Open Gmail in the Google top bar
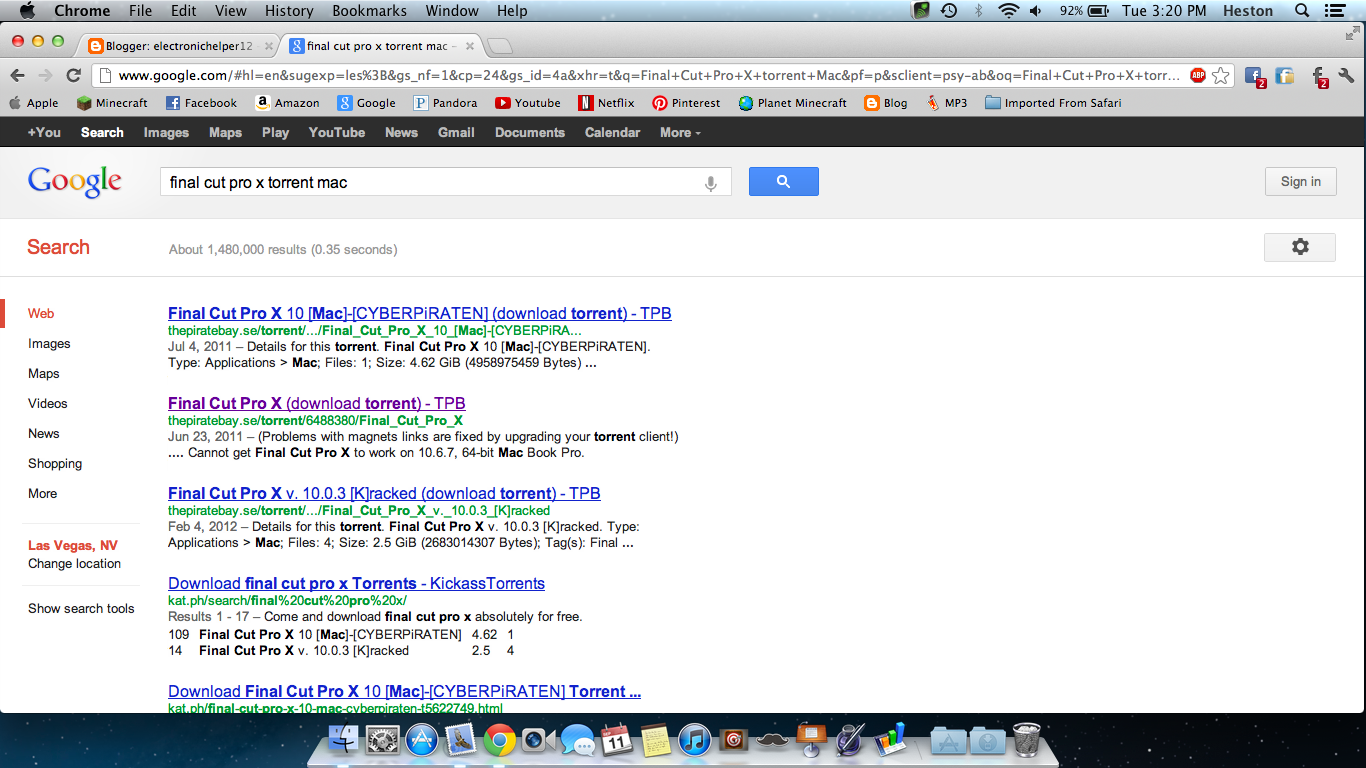 [456, 132]
